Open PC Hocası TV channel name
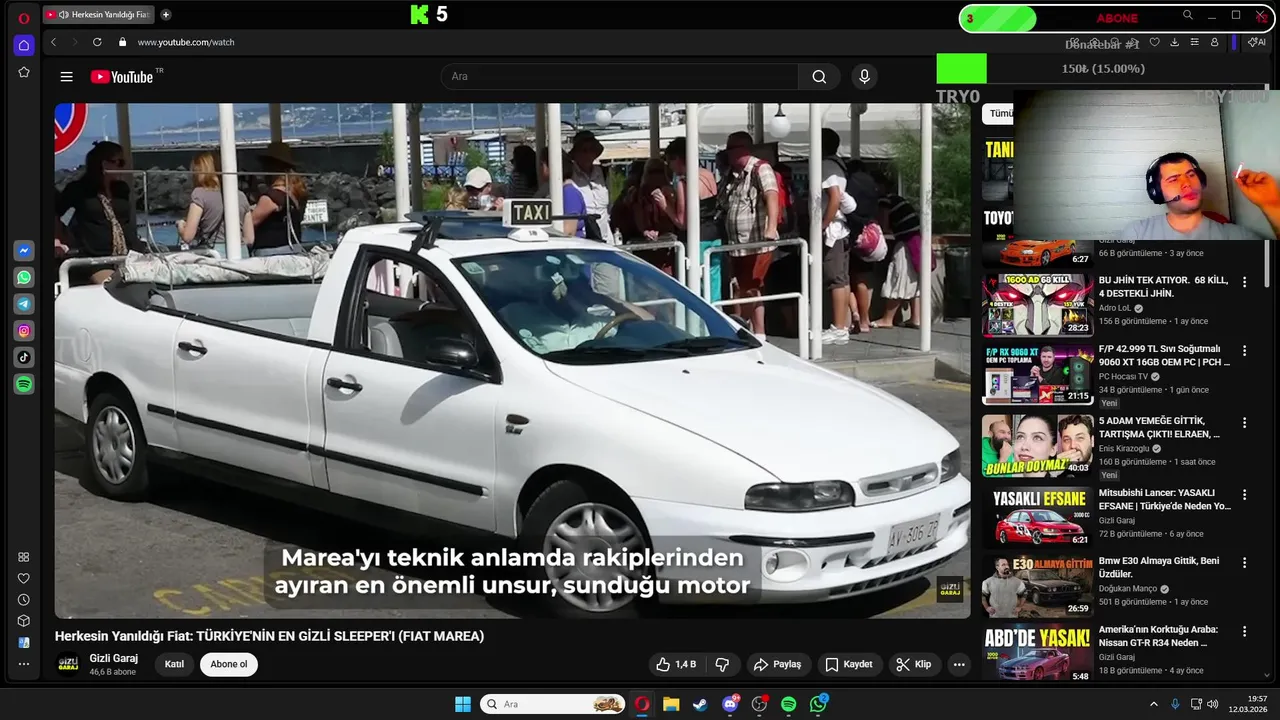 (x=1124, y=377)
